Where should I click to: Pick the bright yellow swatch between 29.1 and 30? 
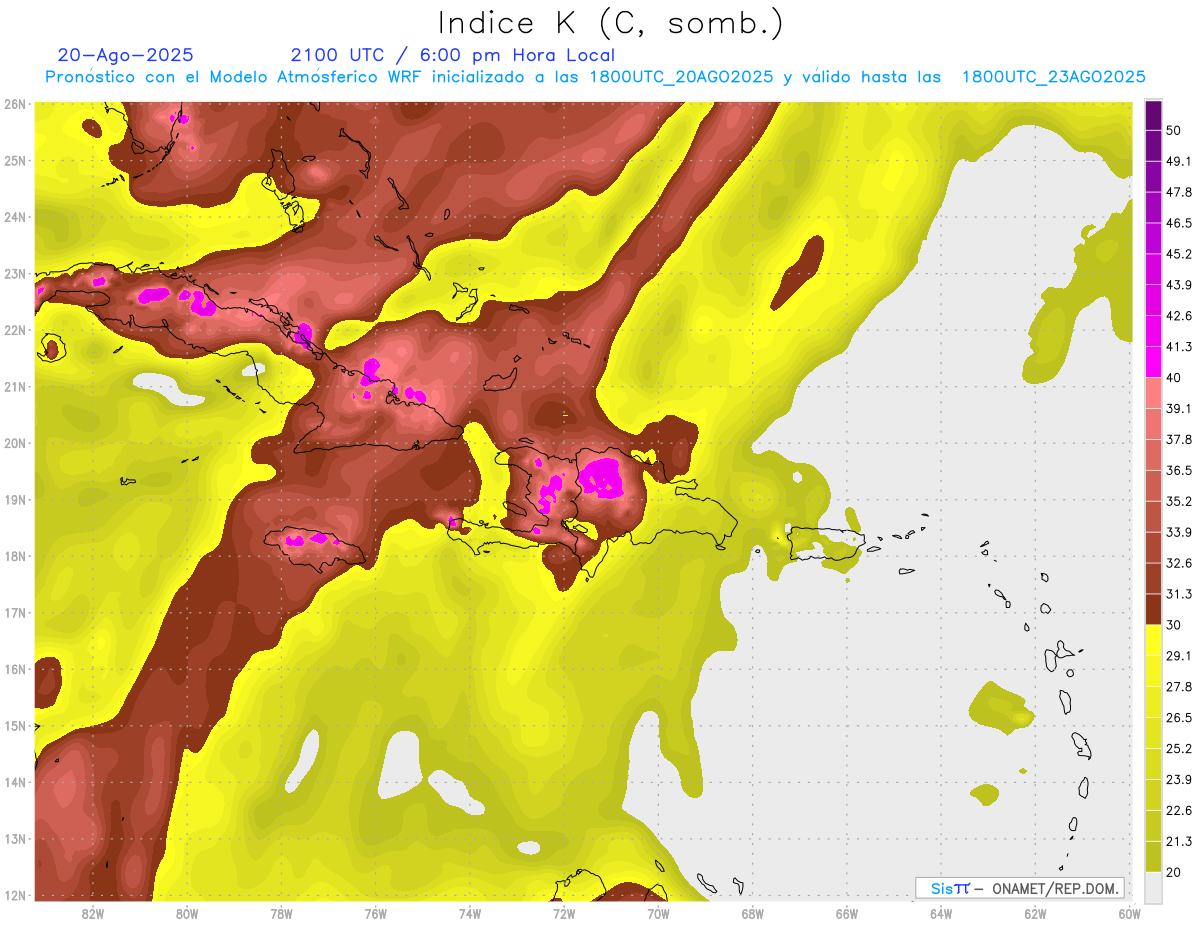coord(1153,641)
